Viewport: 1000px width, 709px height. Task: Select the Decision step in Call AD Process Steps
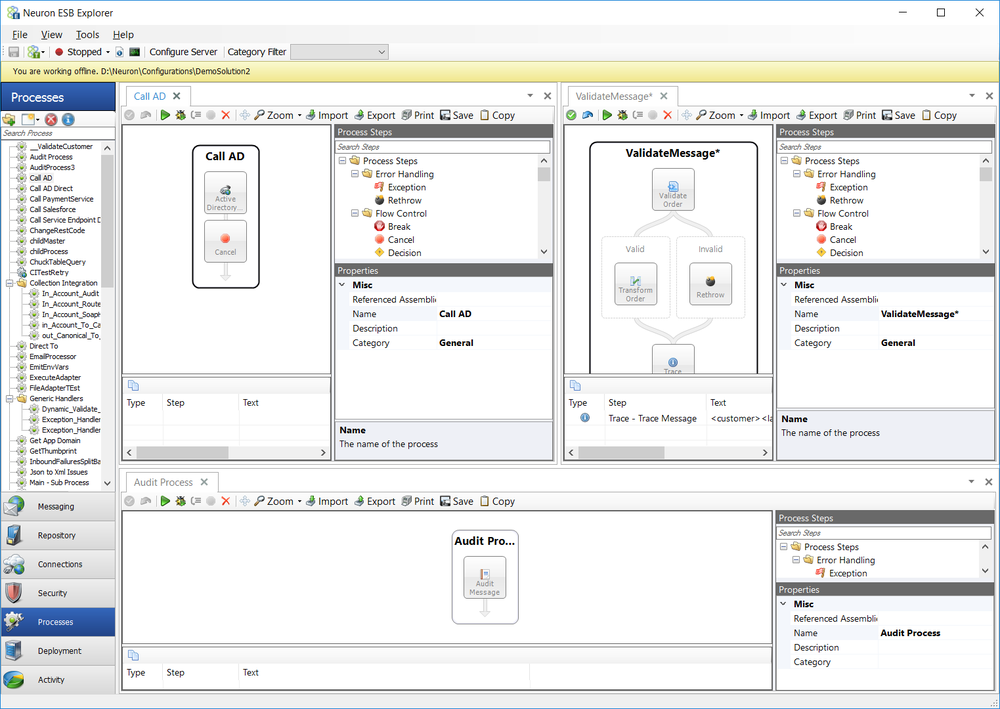tap(404, 252)
